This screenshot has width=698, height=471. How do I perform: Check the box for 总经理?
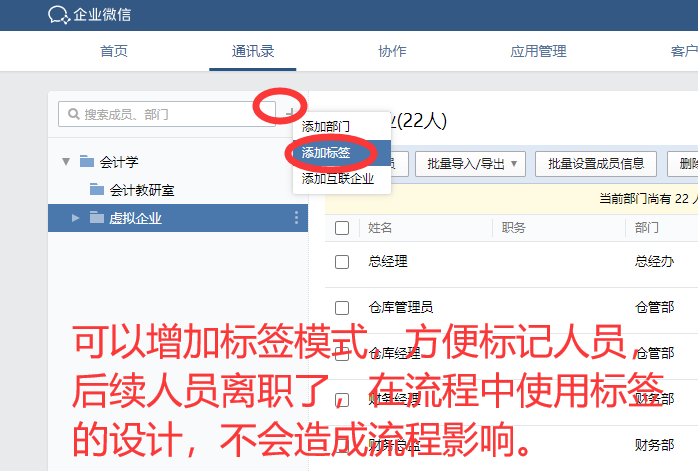[342, 262]
